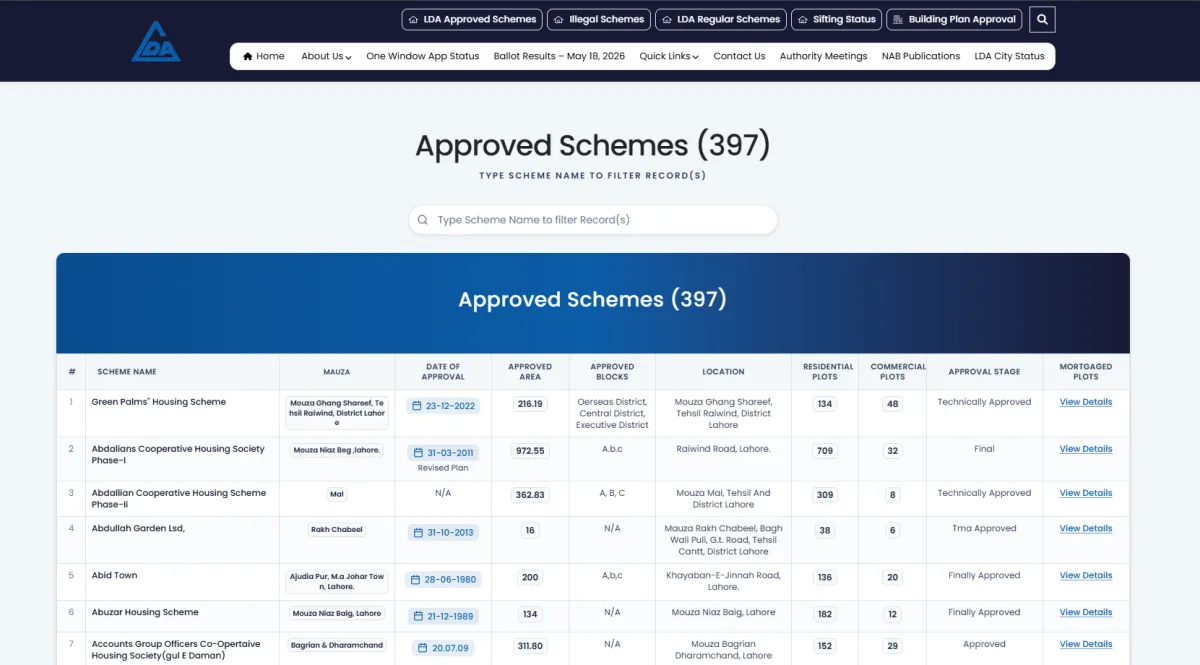Click Approval Stage column header
Screen dimensions: 1200x665
coord(984,372)
